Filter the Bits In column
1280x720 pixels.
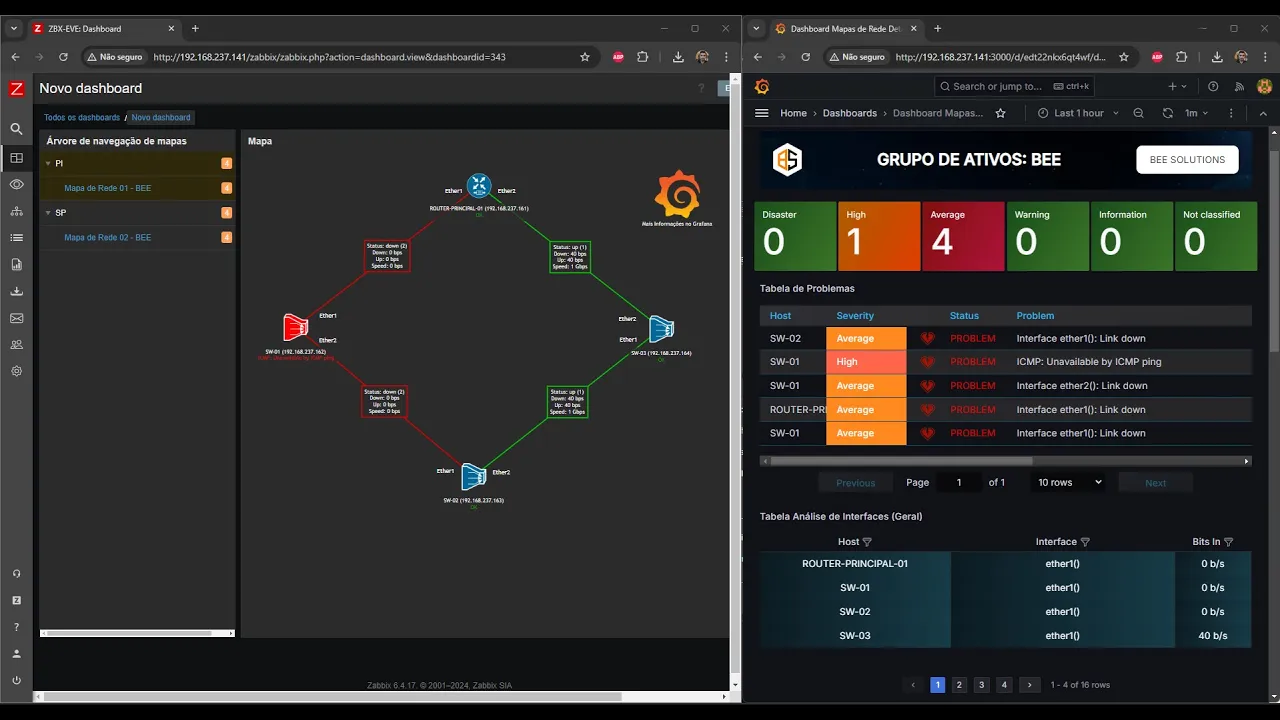click(1228, 542)
